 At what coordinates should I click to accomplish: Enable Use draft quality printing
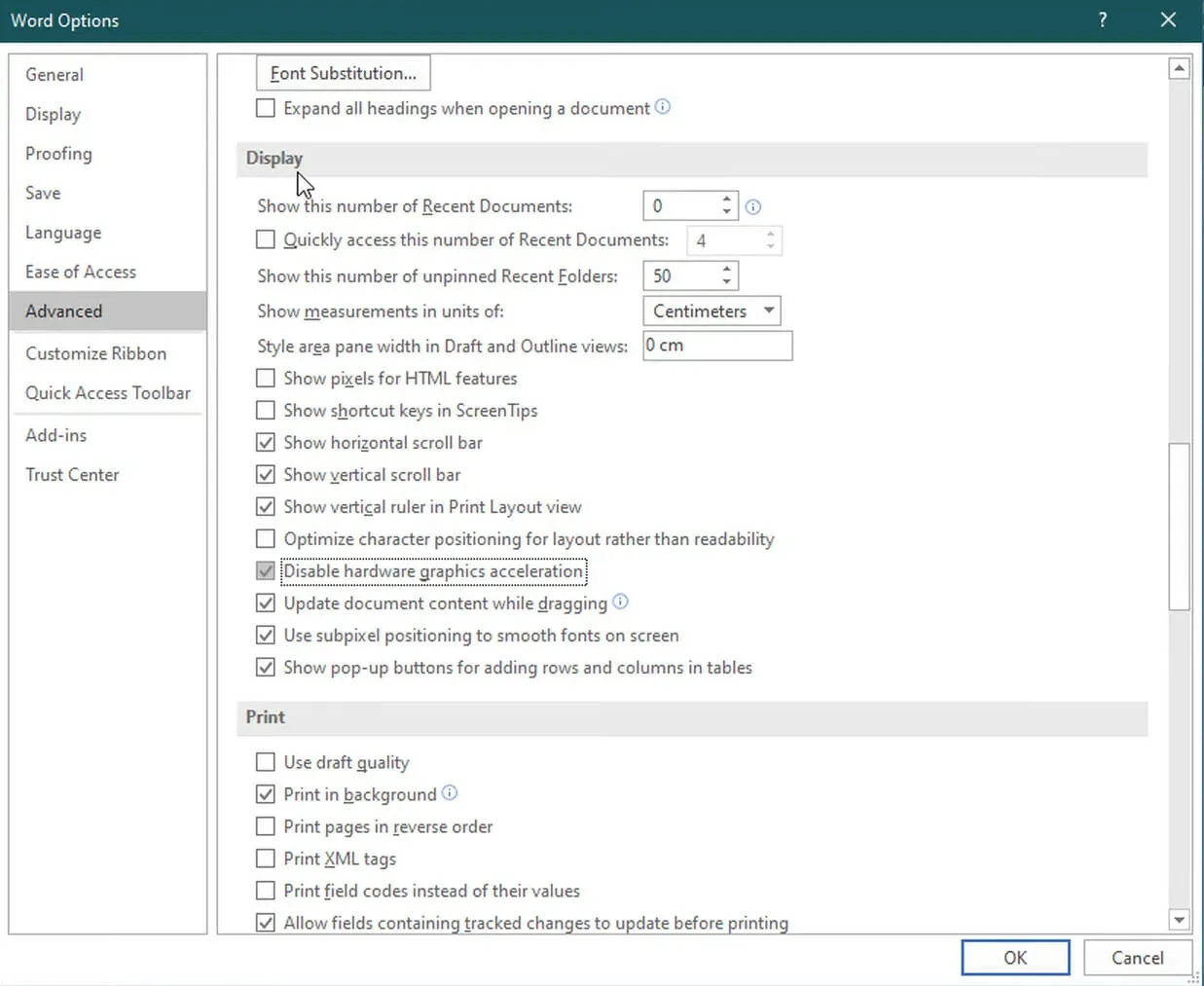pyautogui.click(x=266, y=762)
